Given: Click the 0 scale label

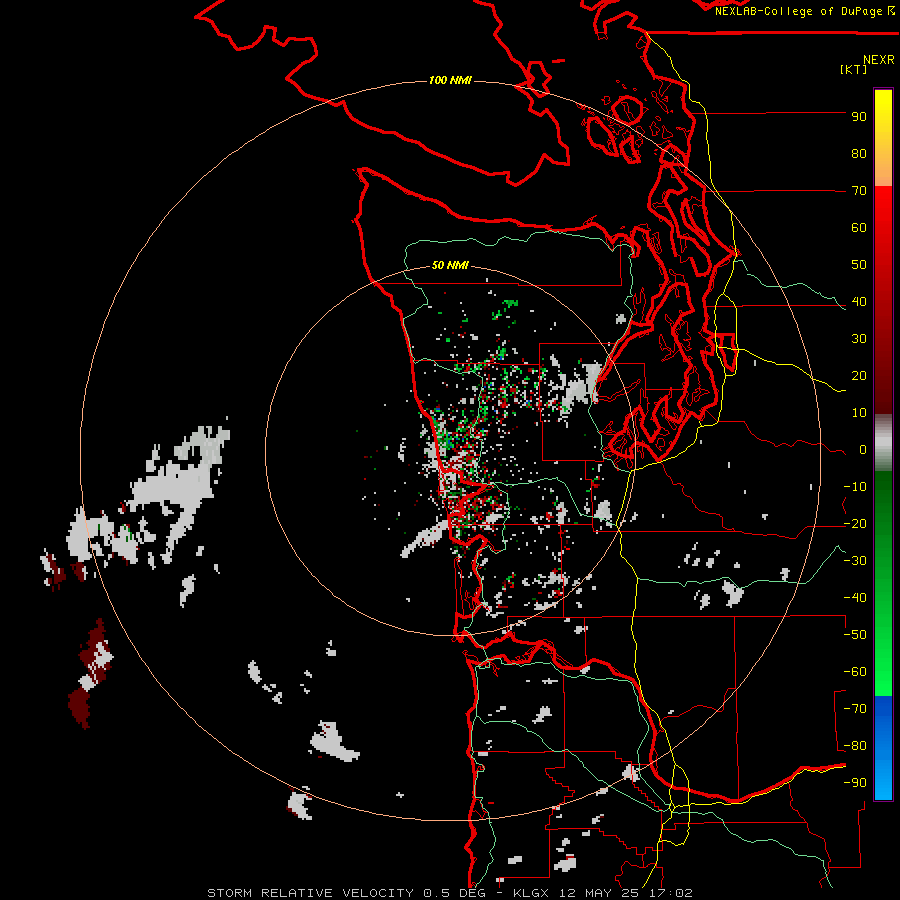Looking at the screenshot, I should tap(863, 449).
